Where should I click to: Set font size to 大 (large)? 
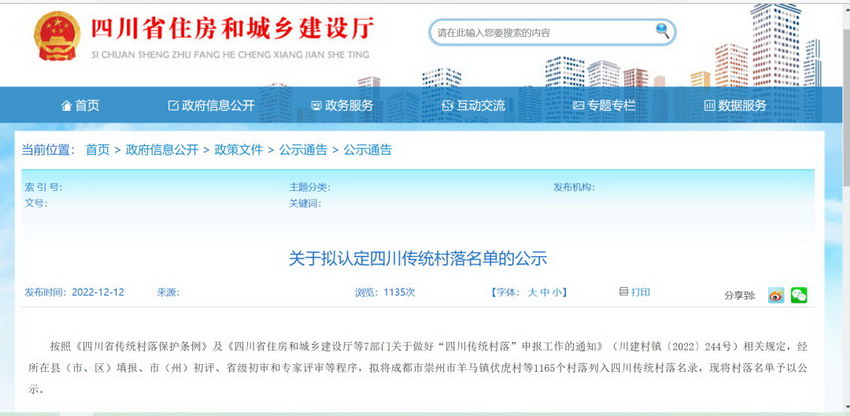point(532,292)
